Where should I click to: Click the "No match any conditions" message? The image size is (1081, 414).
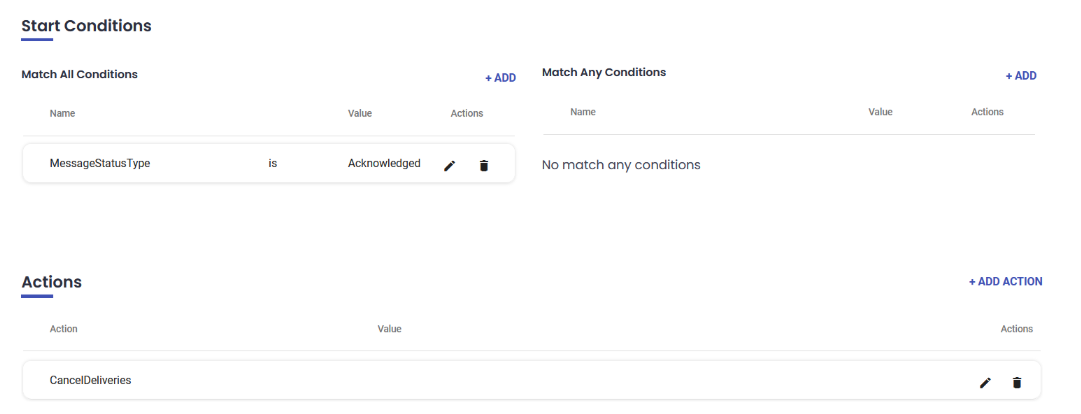(x=621, y=164)
